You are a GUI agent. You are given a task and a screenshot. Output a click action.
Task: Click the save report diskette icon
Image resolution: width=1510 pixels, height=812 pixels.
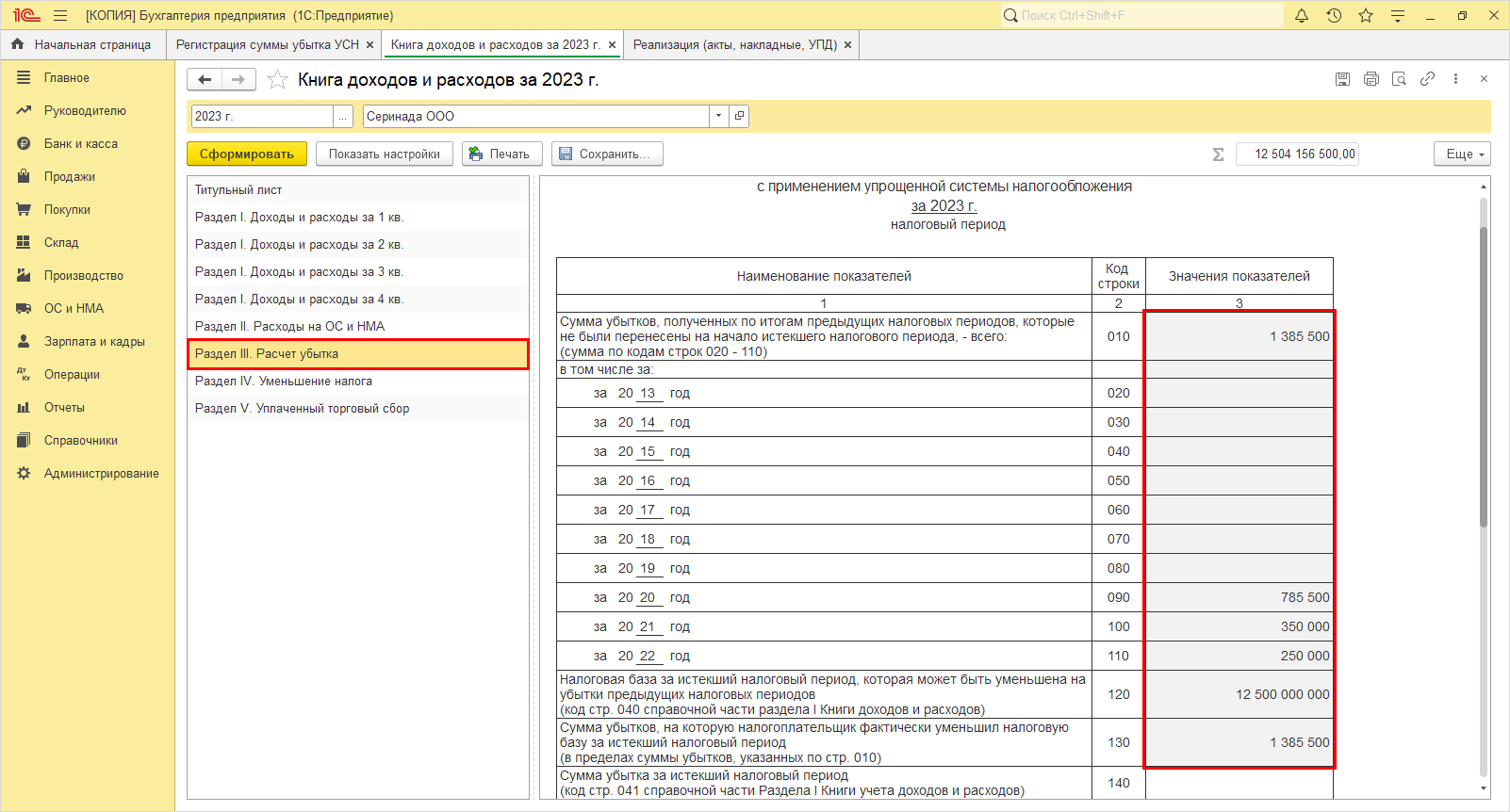[1342, 79]
